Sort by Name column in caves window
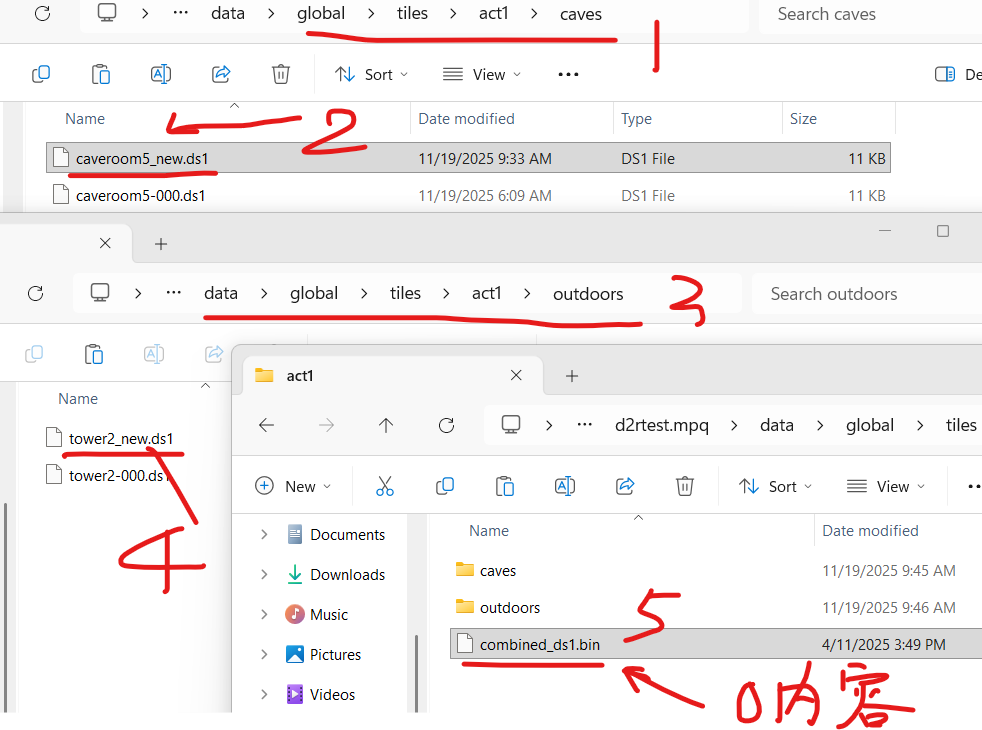The width and height of the screenshot is (982, 730). coord(85,118)
